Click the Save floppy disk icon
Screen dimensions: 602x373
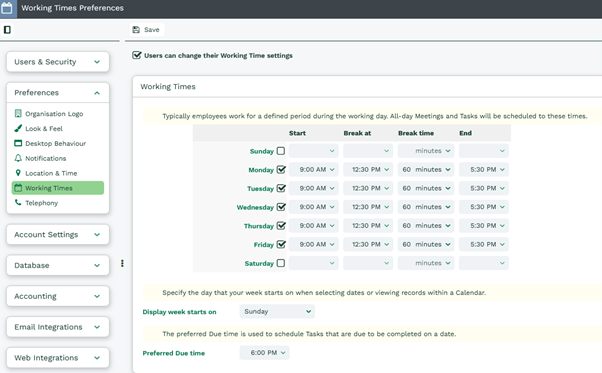[136, 30]
